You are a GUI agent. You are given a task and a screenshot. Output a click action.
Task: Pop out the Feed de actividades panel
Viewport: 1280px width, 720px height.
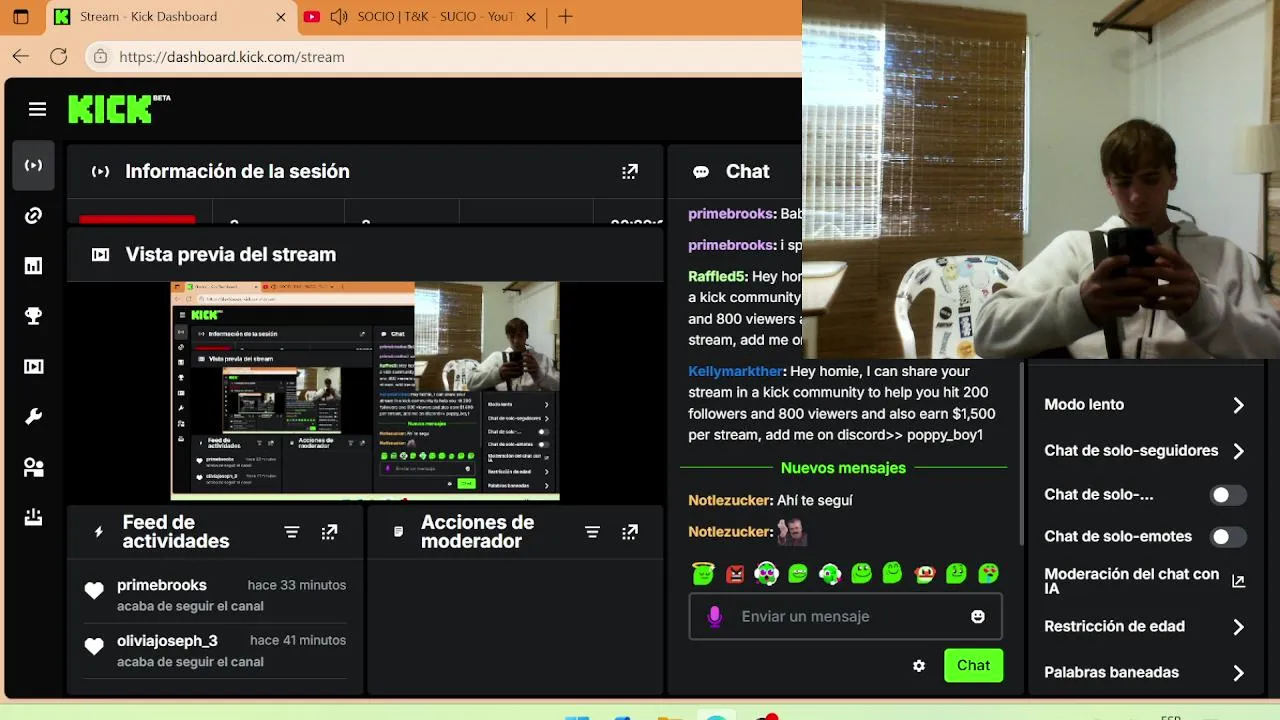[329, 532]
